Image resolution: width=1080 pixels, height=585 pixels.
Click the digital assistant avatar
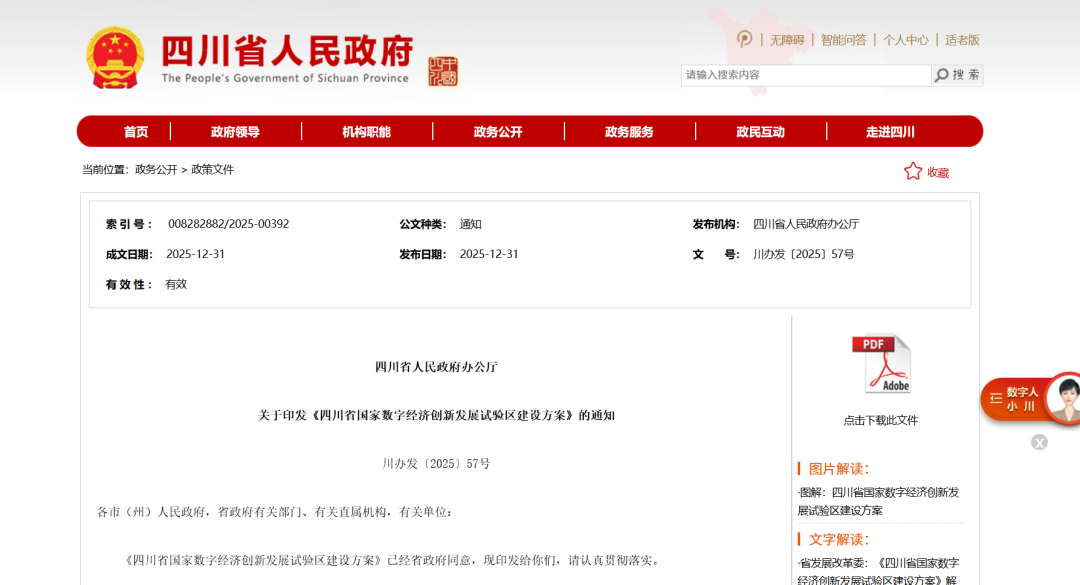tap(1065, 398)
